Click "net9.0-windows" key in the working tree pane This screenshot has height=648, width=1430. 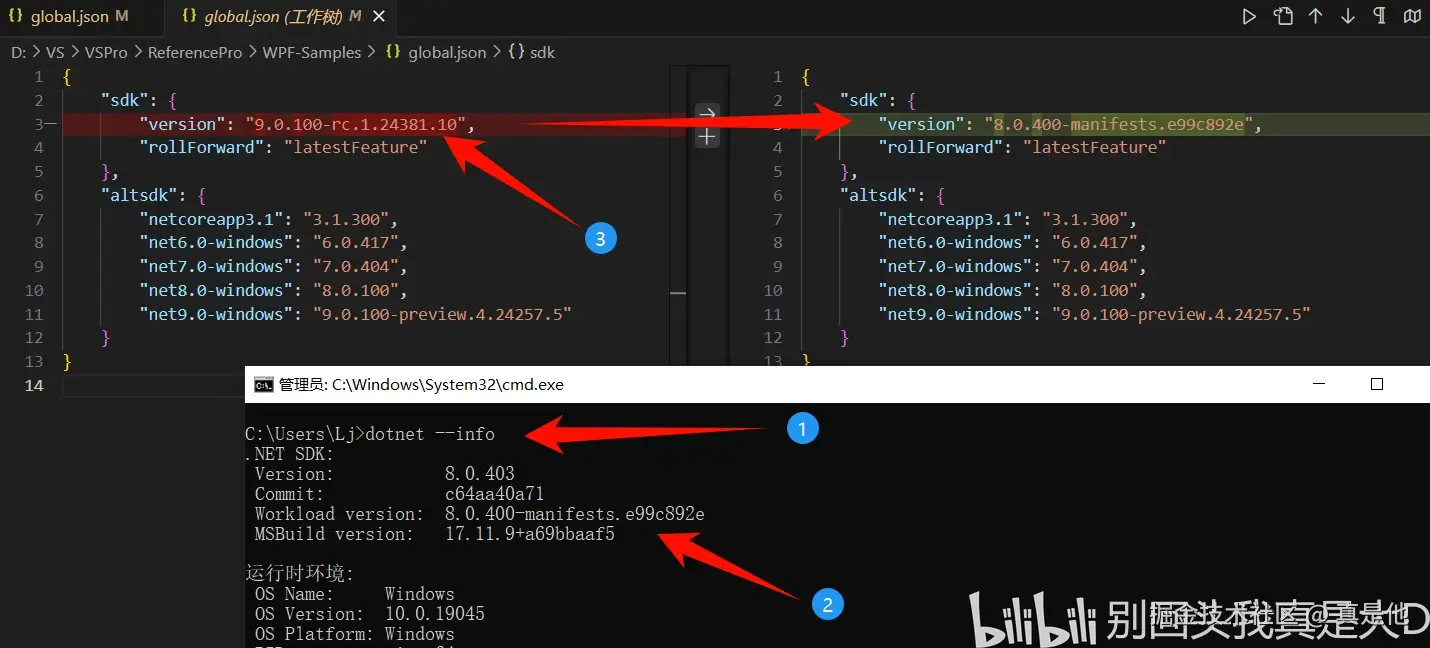955,314
